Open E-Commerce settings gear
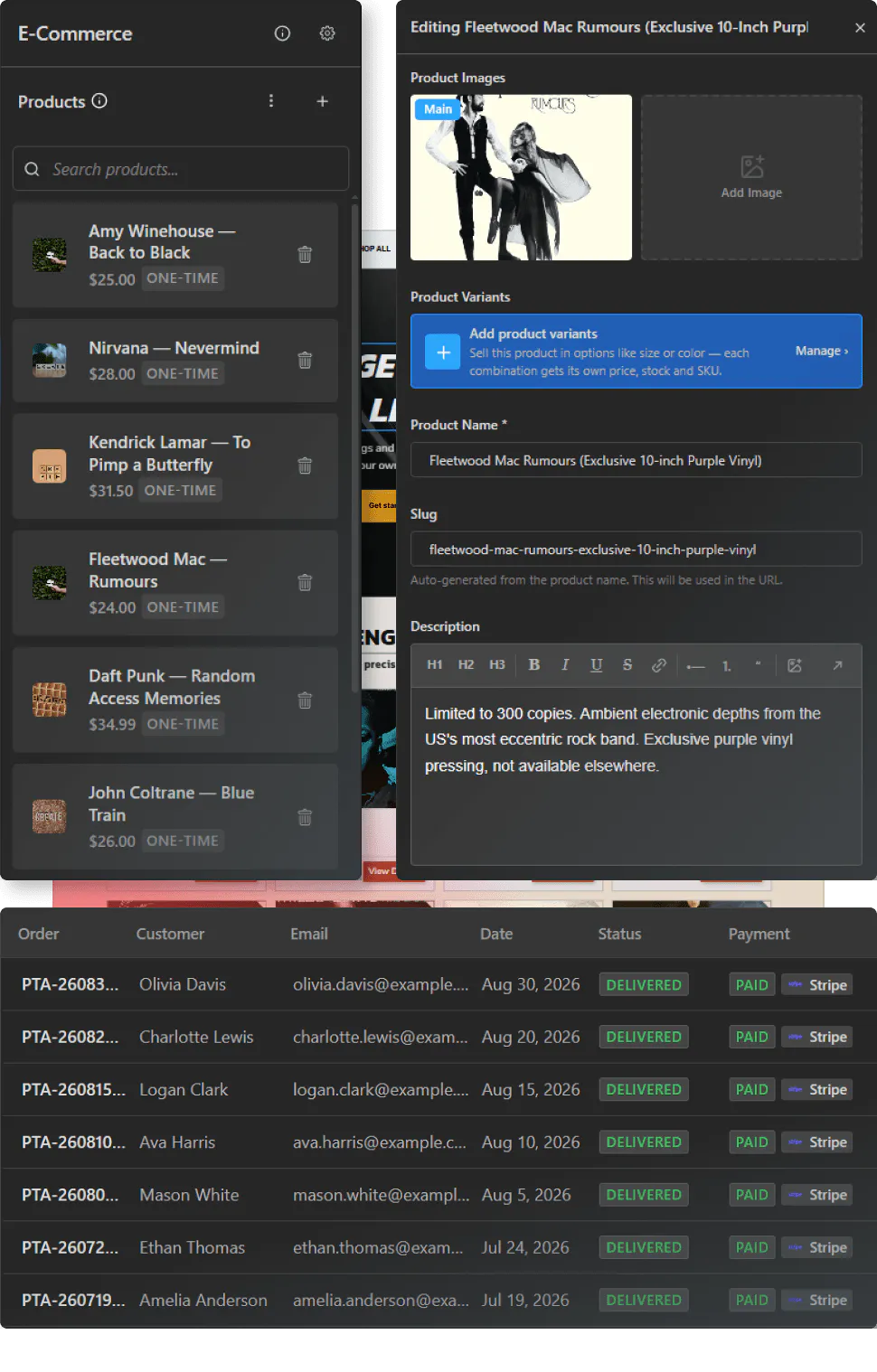877x1372 pixels. point(327,33)
